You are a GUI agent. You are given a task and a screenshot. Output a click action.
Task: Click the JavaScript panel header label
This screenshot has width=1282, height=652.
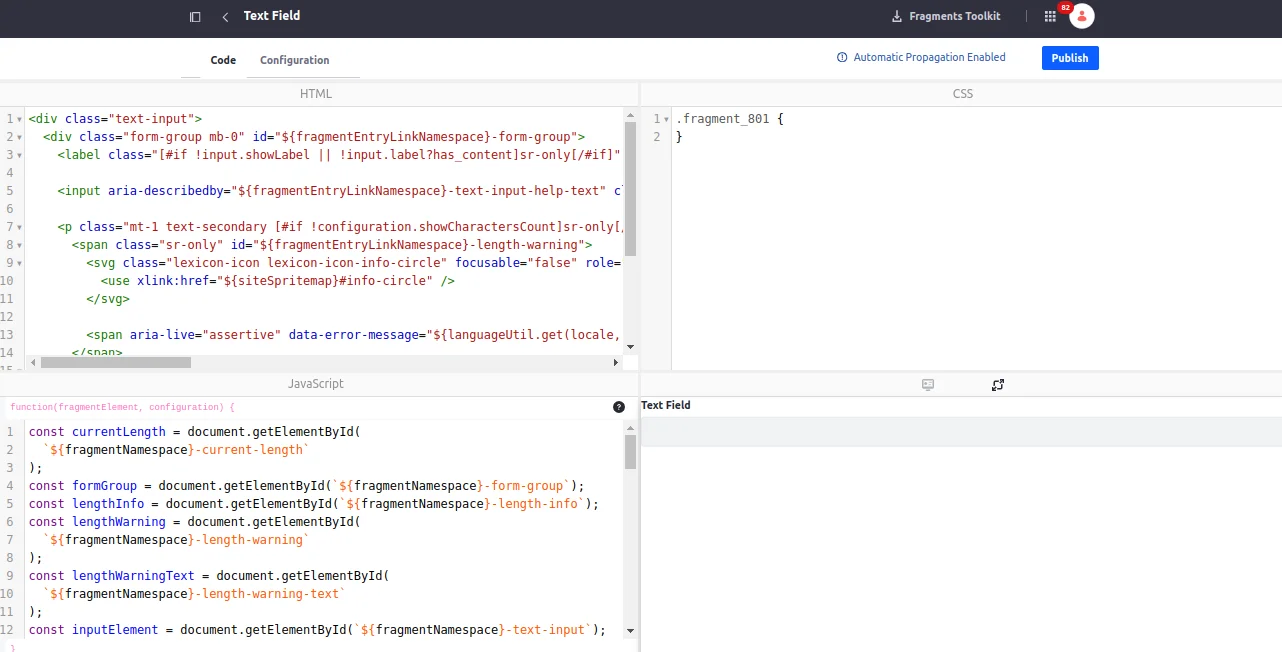316,384
